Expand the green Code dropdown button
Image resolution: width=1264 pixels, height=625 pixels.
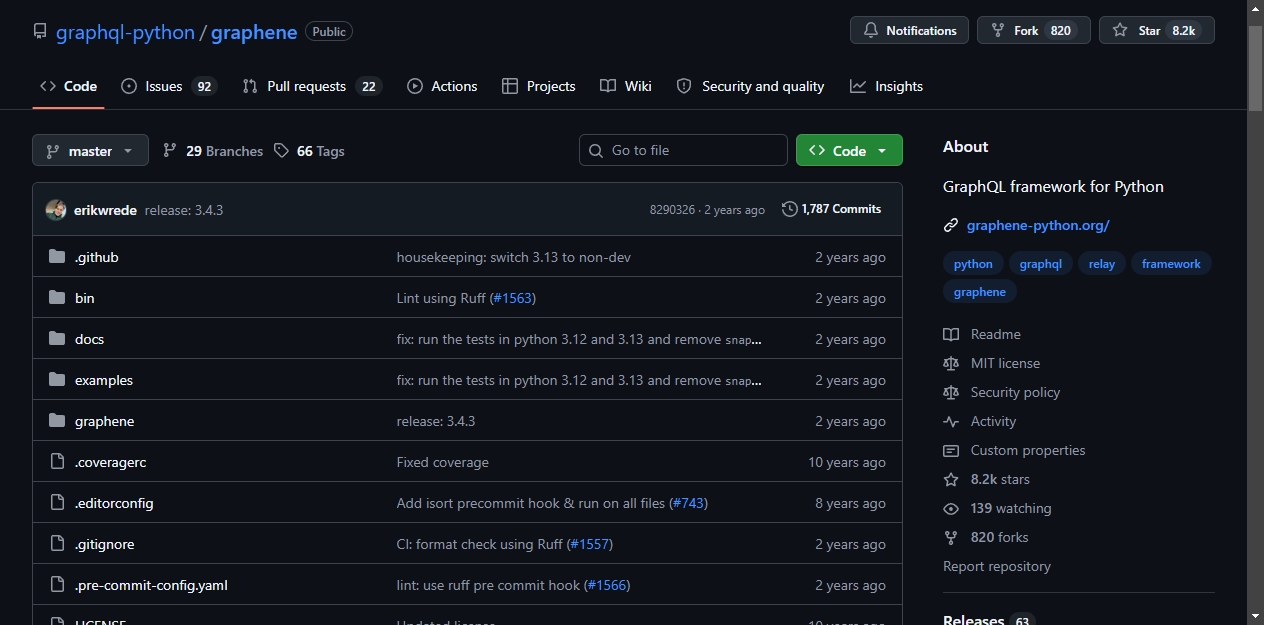[x=849, y=150]
